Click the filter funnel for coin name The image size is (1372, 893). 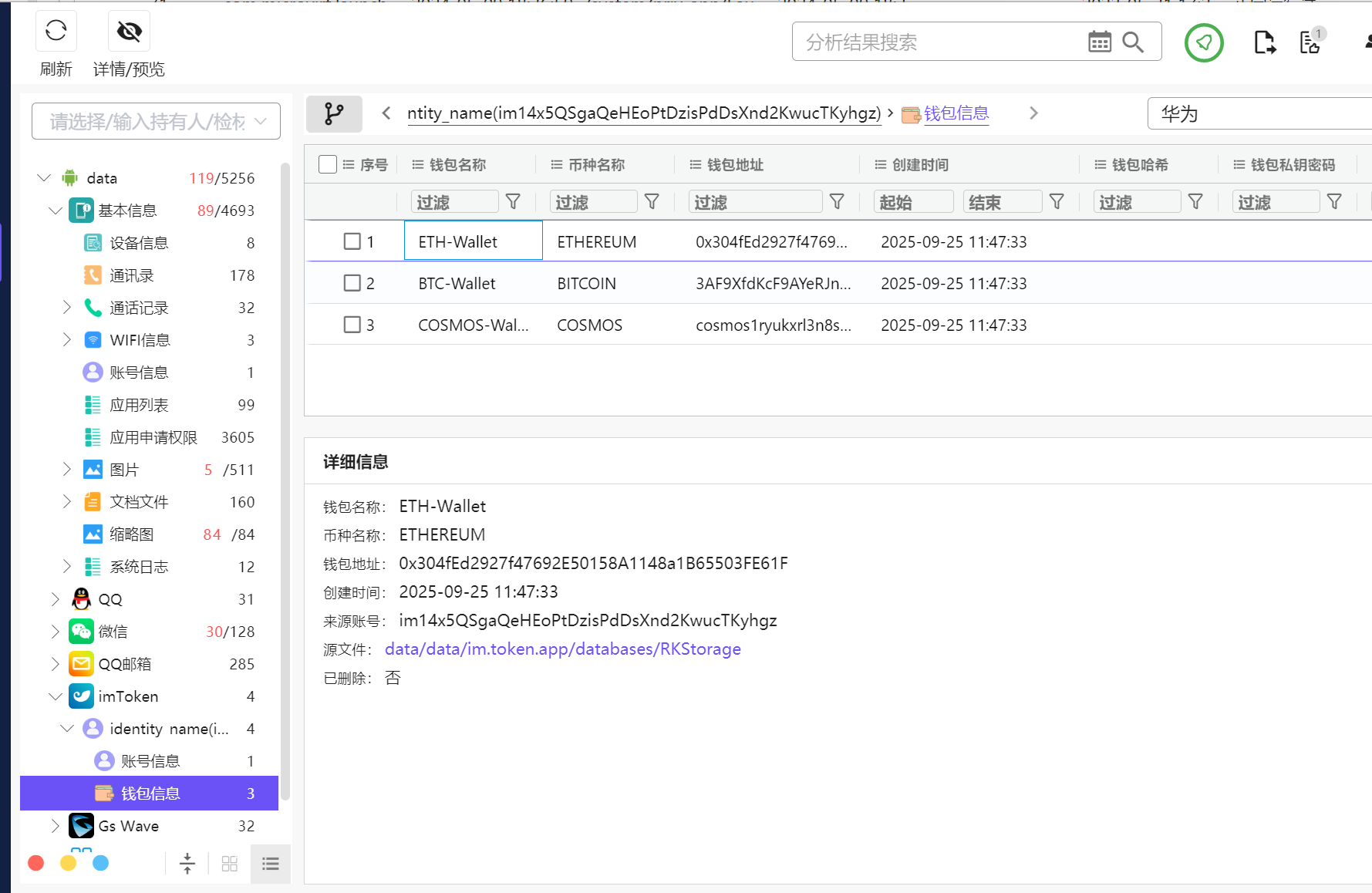pos(652,202)
